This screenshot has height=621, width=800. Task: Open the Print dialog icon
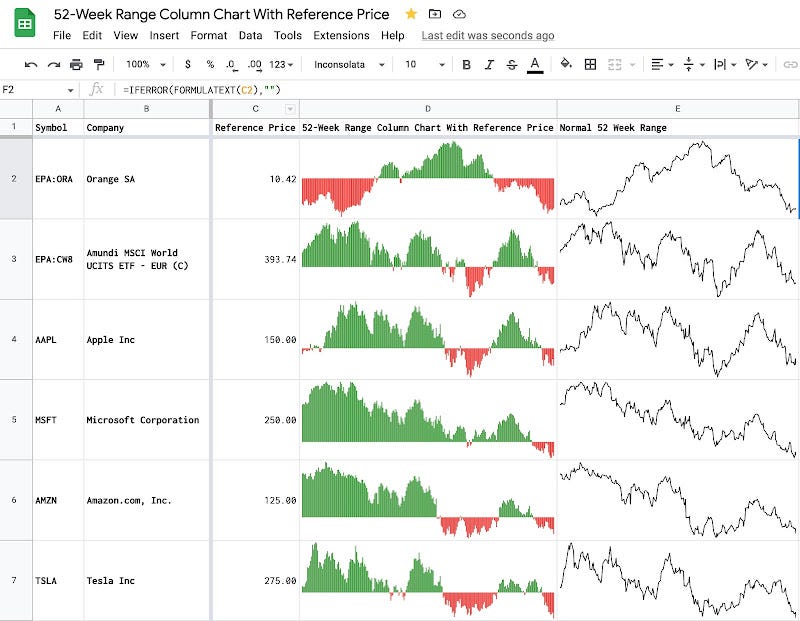(x=77, y=63)
